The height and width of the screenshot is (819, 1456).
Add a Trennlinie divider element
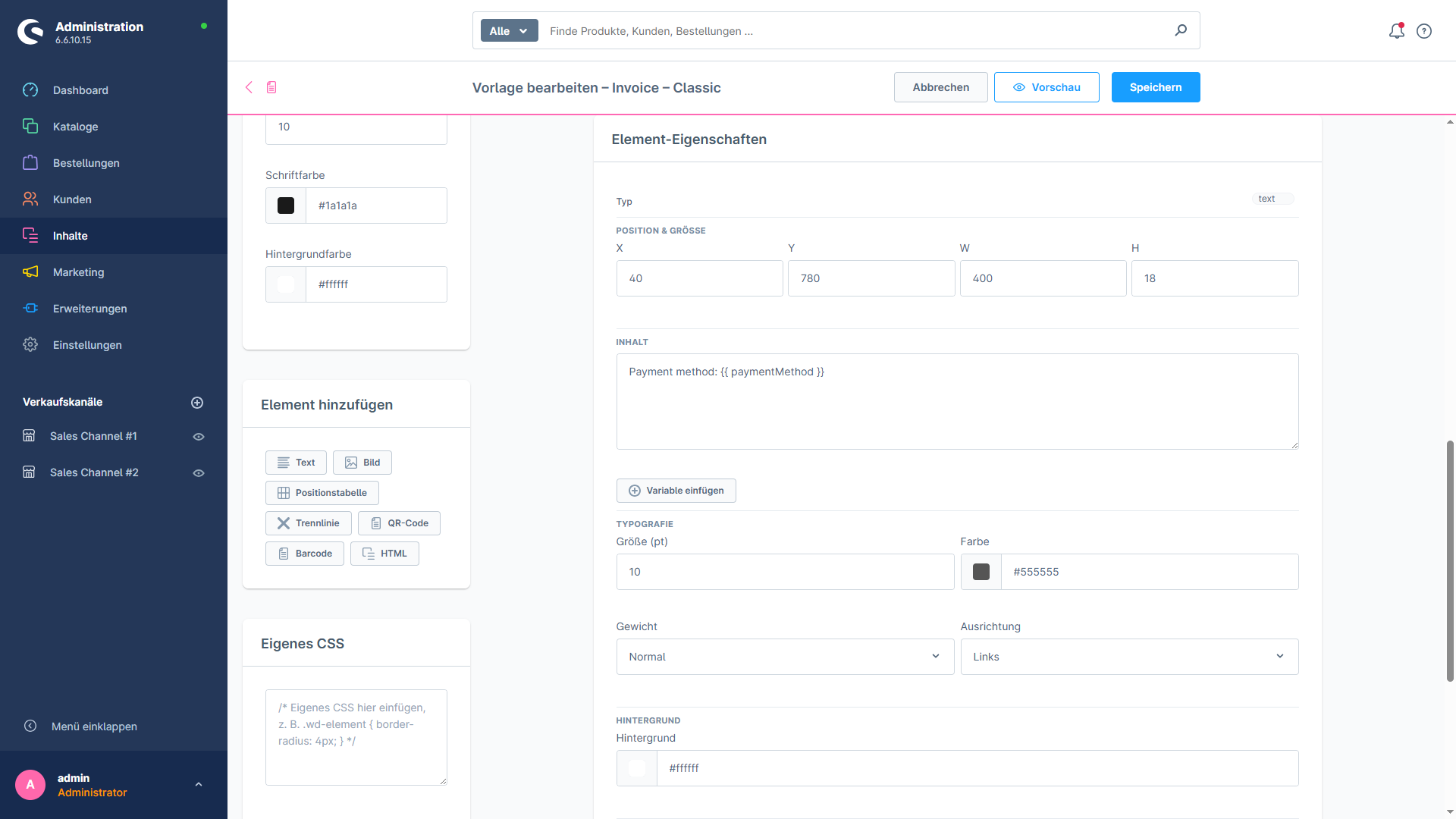pyautogui.click(x=309, y=523)
